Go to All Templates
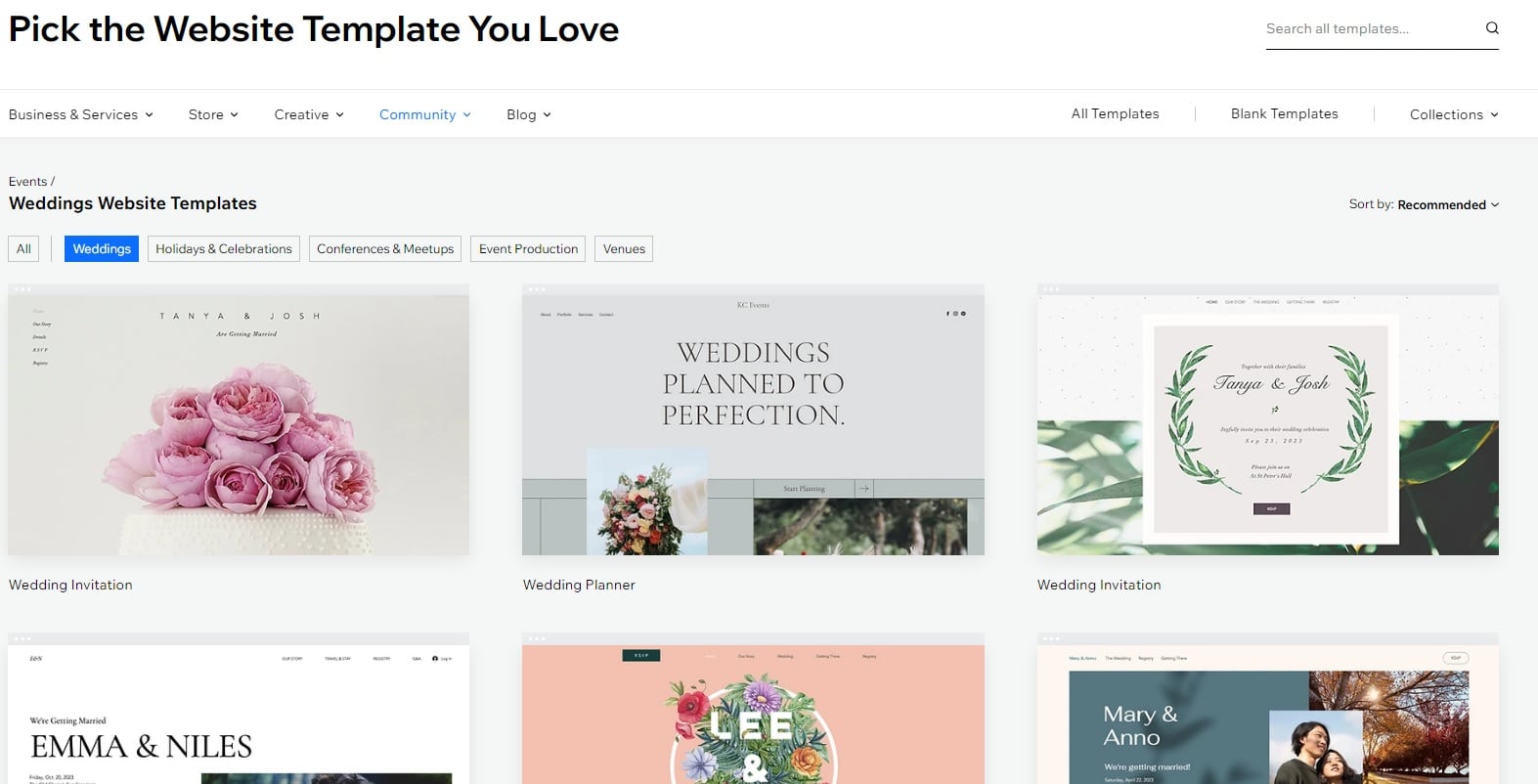The height and width of the screenshot is (784, 1538). [x=1115, y=113]
